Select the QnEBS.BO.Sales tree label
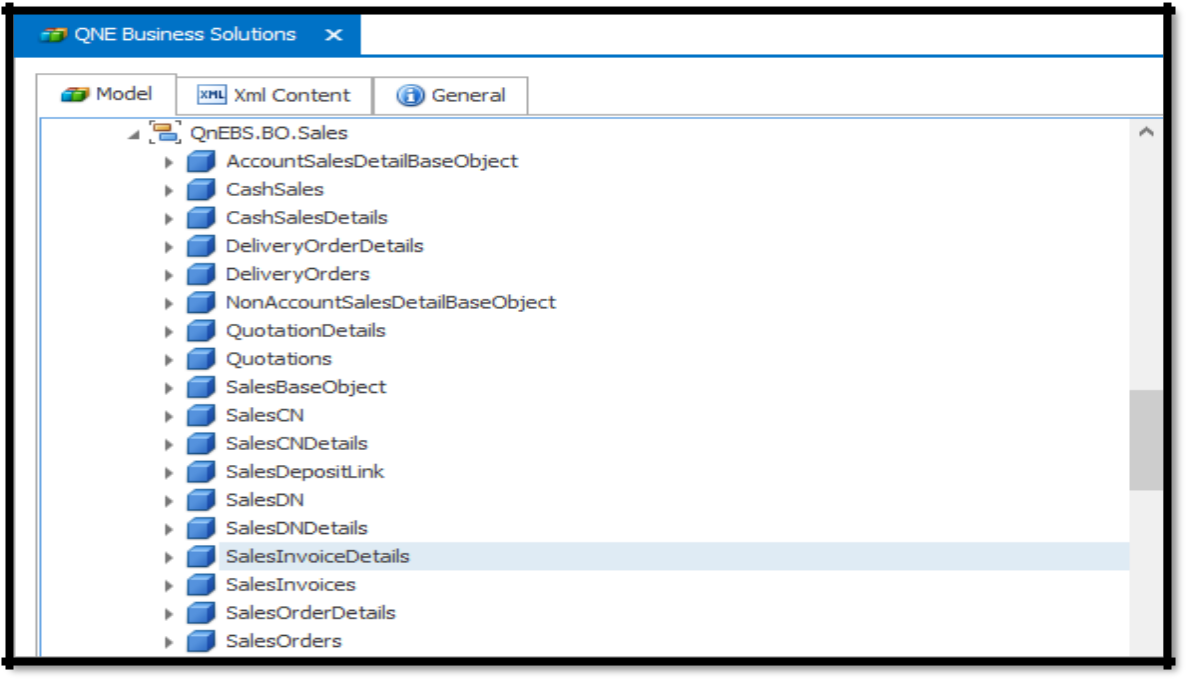Screen dimensions: 1188x682 pos(269,133)
